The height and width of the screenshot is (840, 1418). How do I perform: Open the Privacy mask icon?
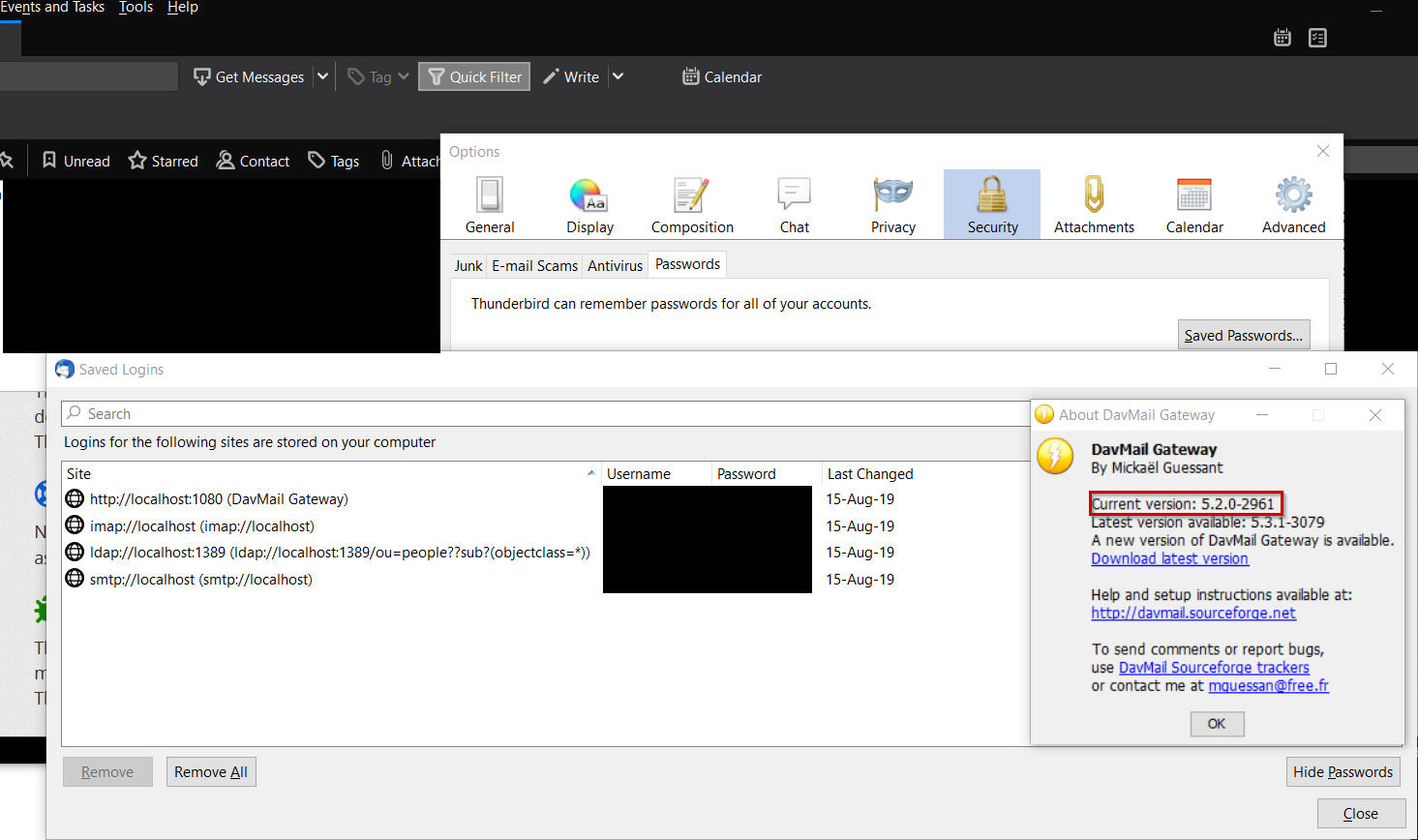(x=892, y=203)
